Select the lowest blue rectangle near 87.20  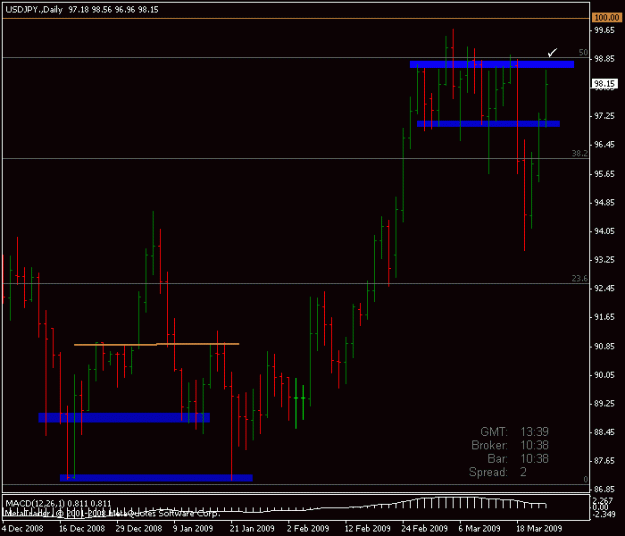(156, 478)
